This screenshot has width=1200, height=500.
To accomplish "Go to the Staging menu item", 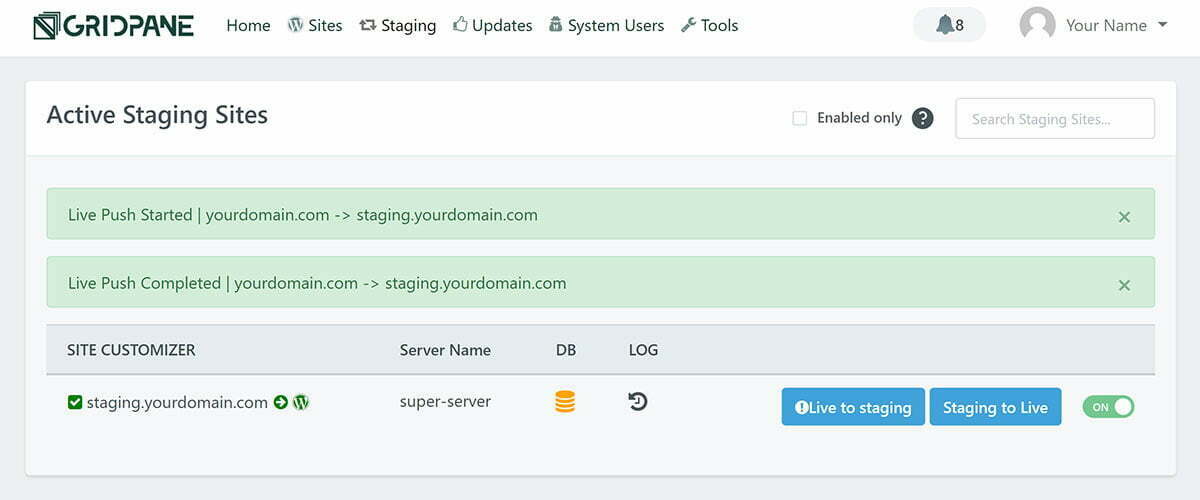I will pos(398,26).
